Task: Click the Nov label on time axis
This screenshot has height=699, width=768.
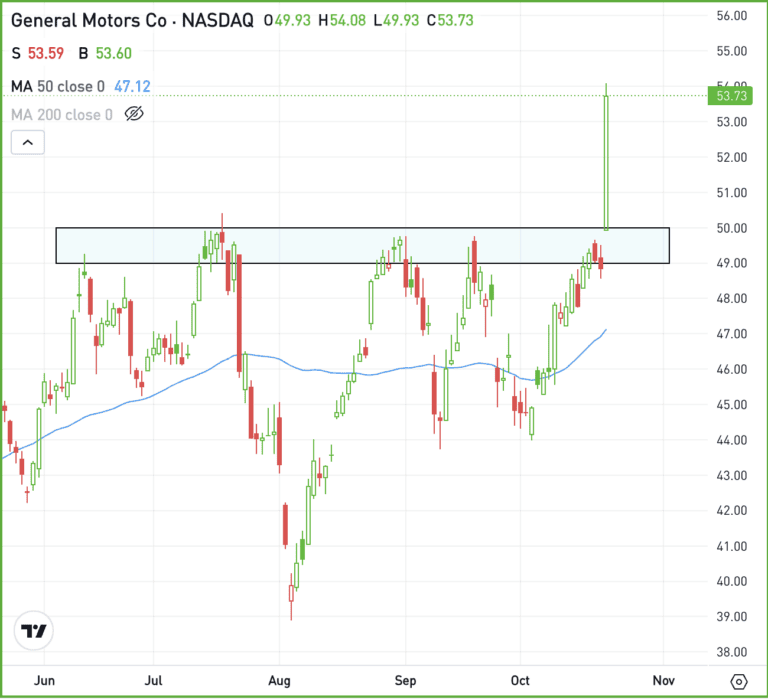Action: (664, 681)
